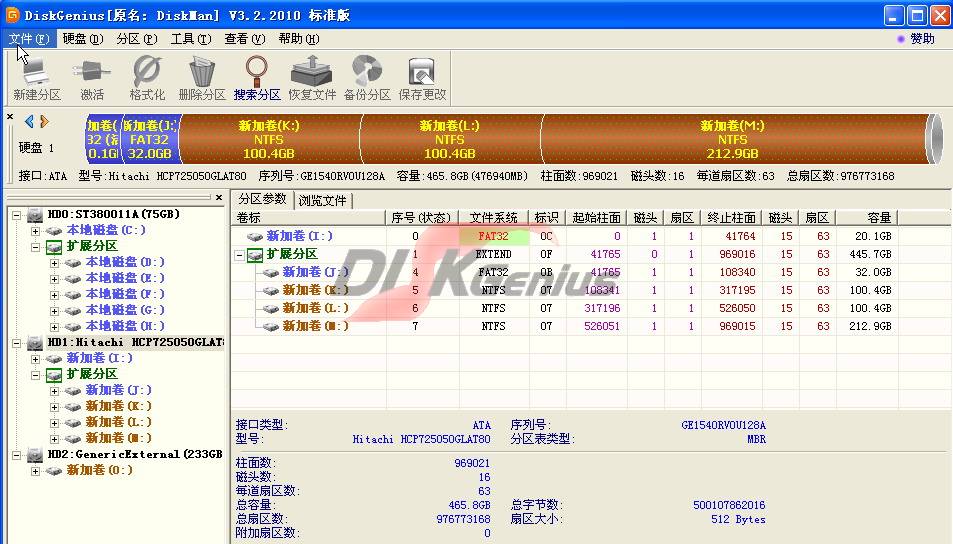
Task: Select the 新加卷(L:) NTFS disk bar segment
Action: pyautogui.click(x=450, y=139)
